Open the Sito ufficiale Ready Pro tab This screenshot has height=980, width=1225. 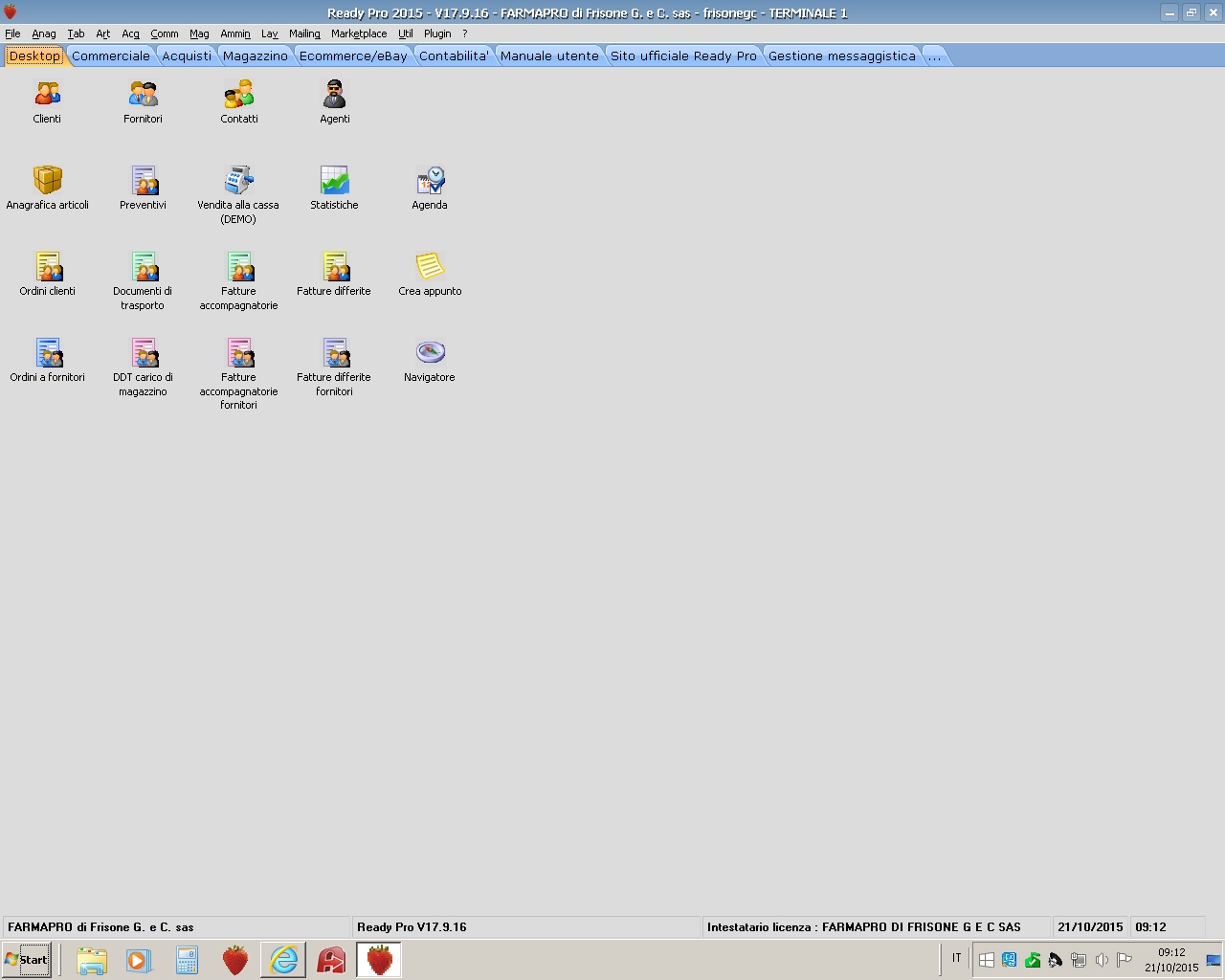coord(683,56)
